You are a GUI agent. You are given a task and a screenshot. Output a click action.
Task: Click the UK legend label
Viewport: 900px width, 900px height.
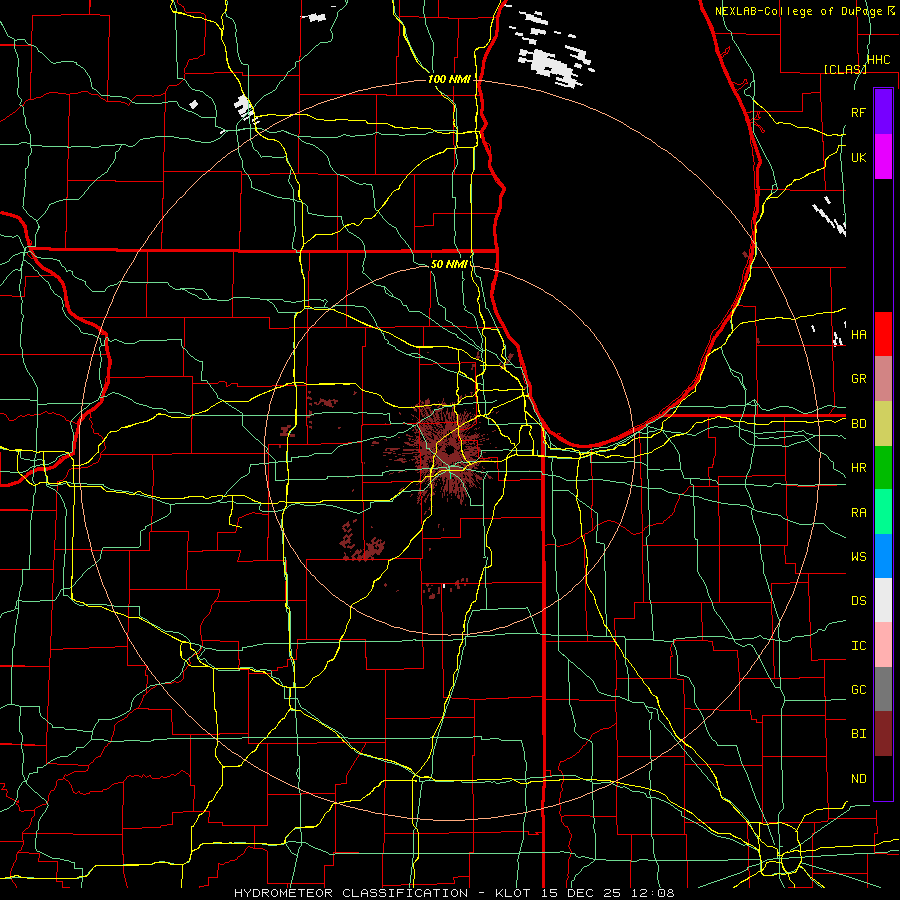coord(858,157)
